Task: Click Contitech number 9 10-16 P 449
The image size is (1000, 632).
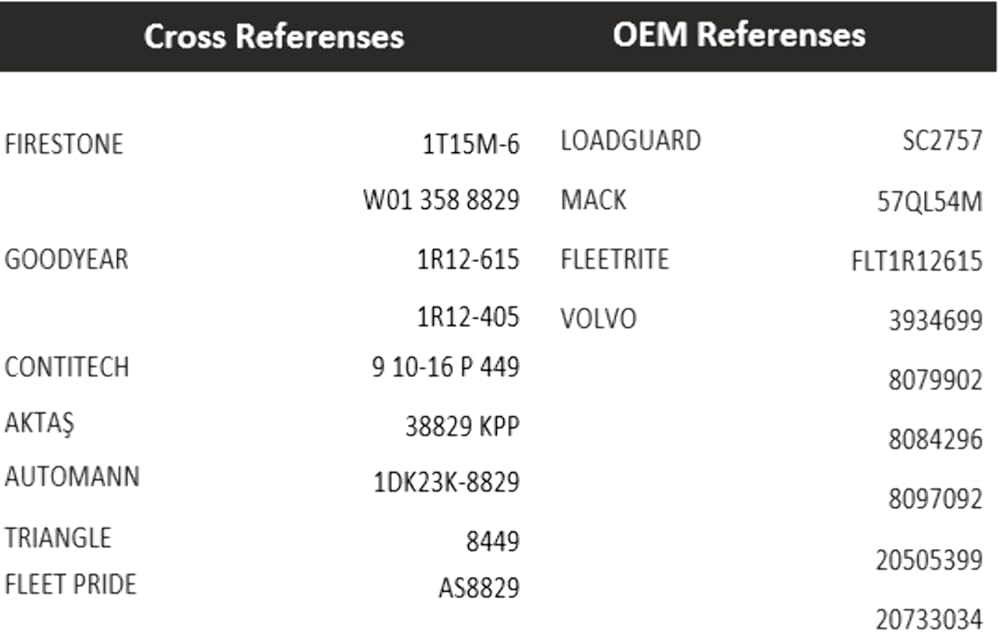Action: [445, 367]
